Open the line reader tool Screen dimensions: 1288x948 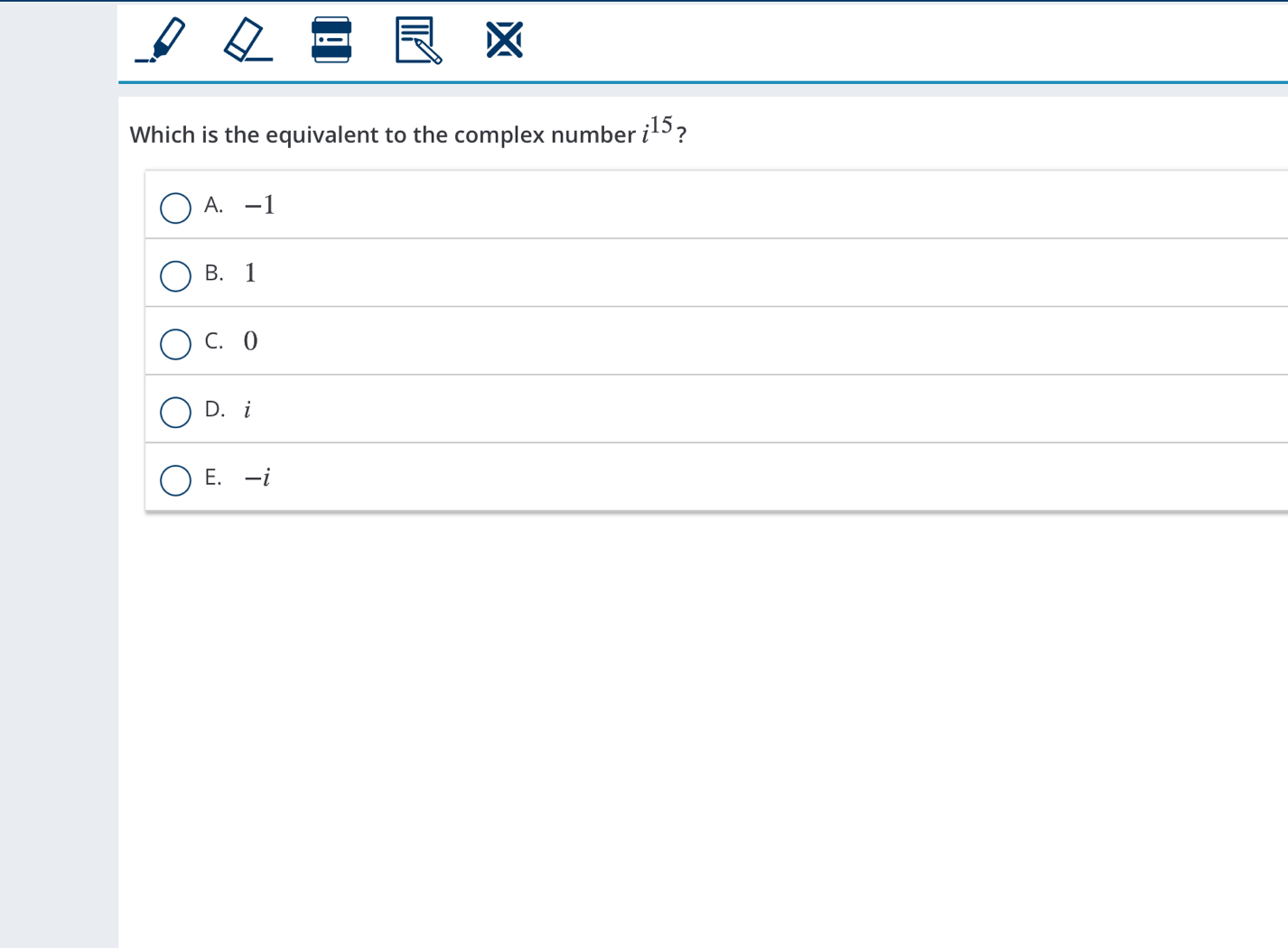pos(331,41)
